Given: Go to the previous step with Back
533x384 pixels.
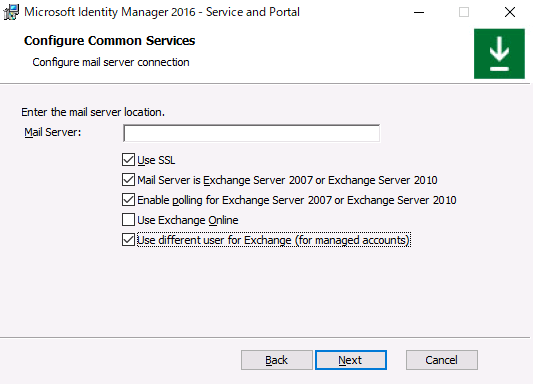Looking at the screenshot, I should 277,360.
